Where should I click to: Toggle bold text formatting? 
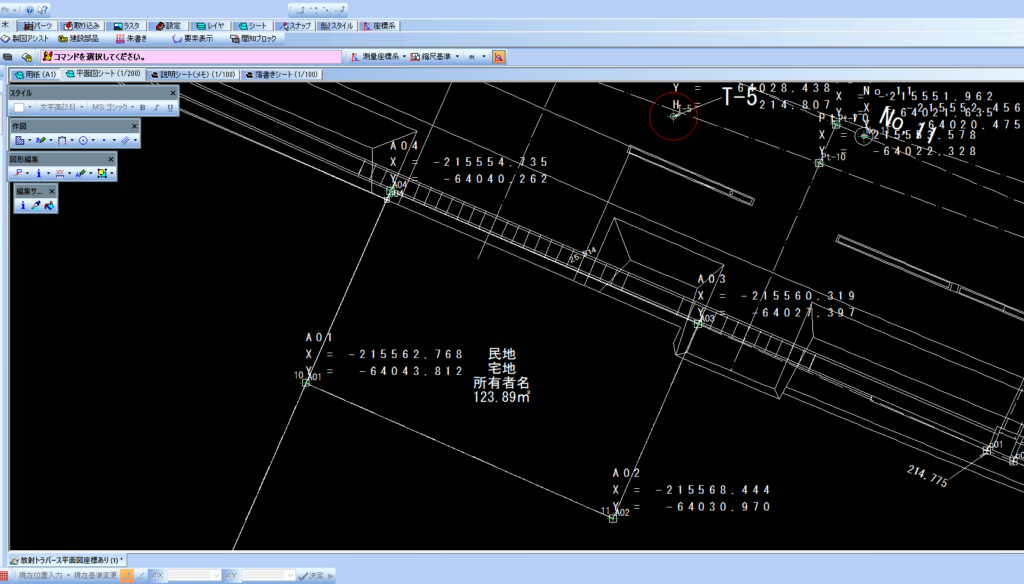(x=142, y=107)
